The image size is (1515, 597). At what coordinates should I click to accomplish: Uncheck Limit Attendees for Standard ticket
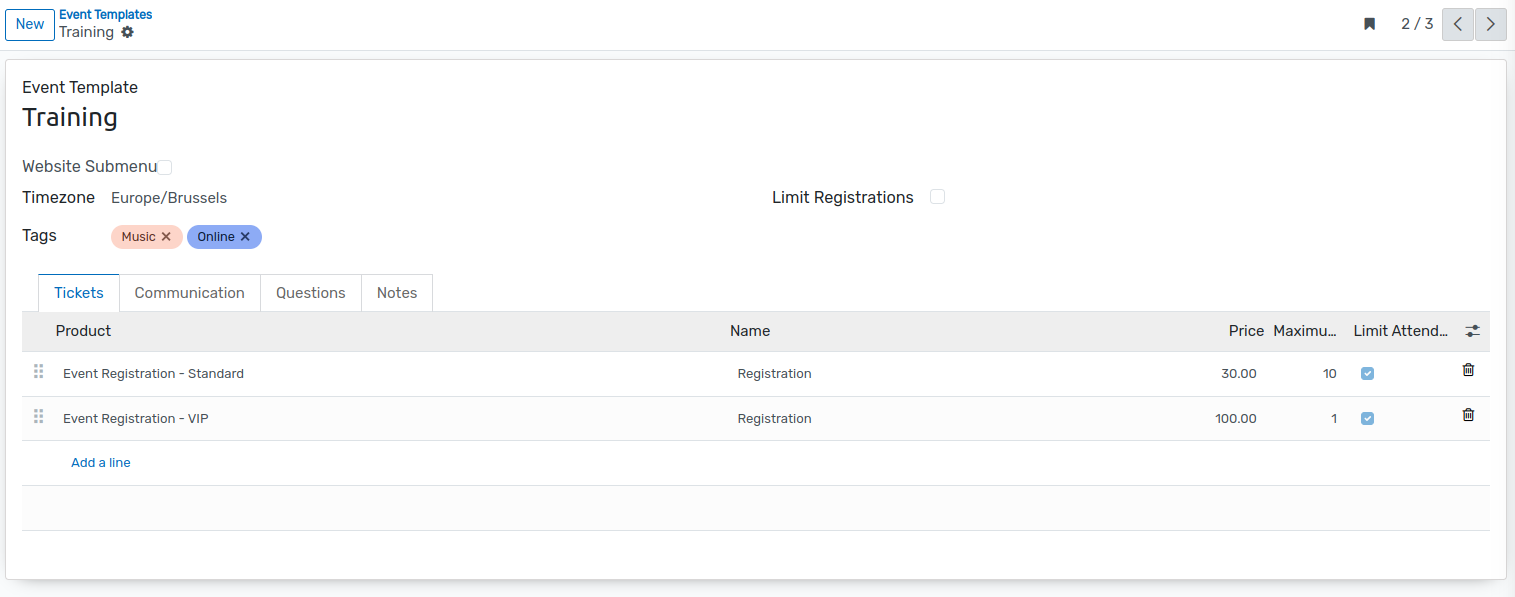pos(1367,374)
